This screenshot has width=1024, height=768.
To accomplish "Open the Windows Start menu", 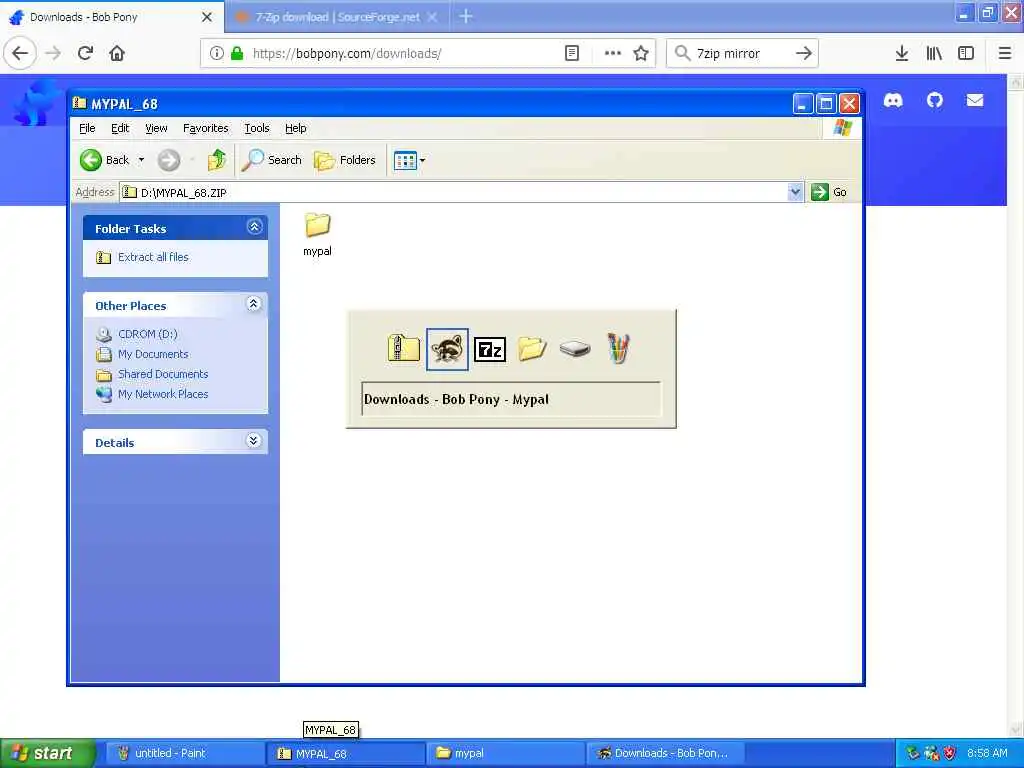I will click(x=47, y=753).
